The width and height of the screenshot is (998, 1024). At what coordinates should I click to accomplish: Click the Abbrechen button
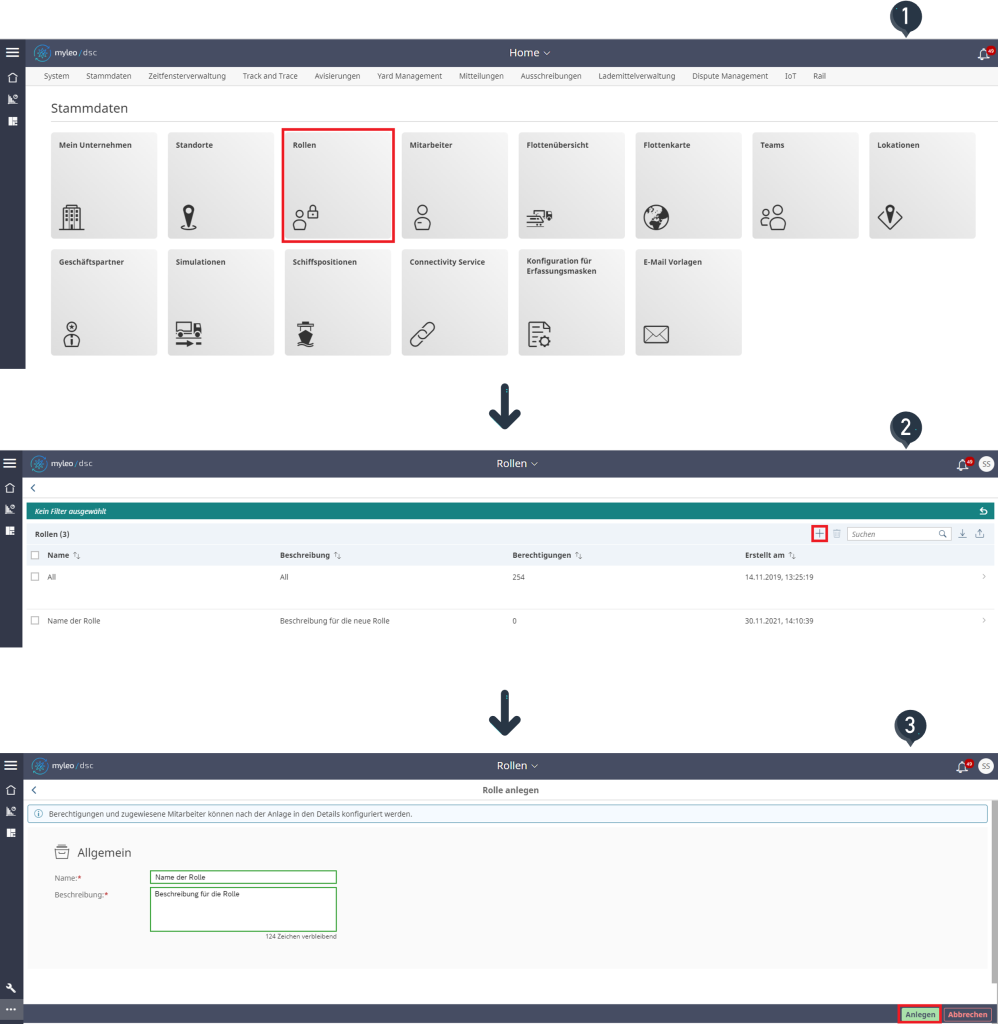(x=967, y=1014)
